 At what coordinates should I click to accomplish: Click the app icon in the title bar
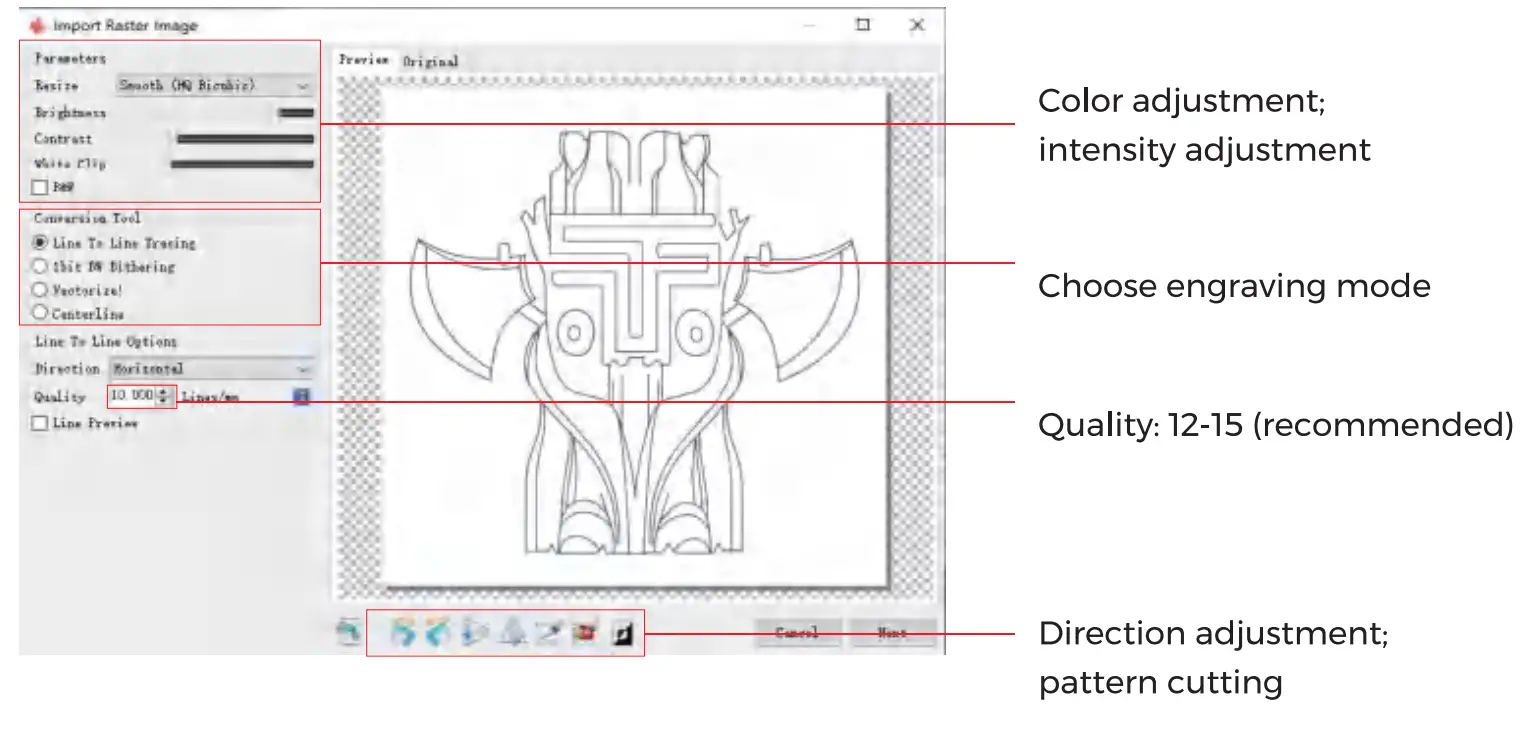[x=37, y=25]
